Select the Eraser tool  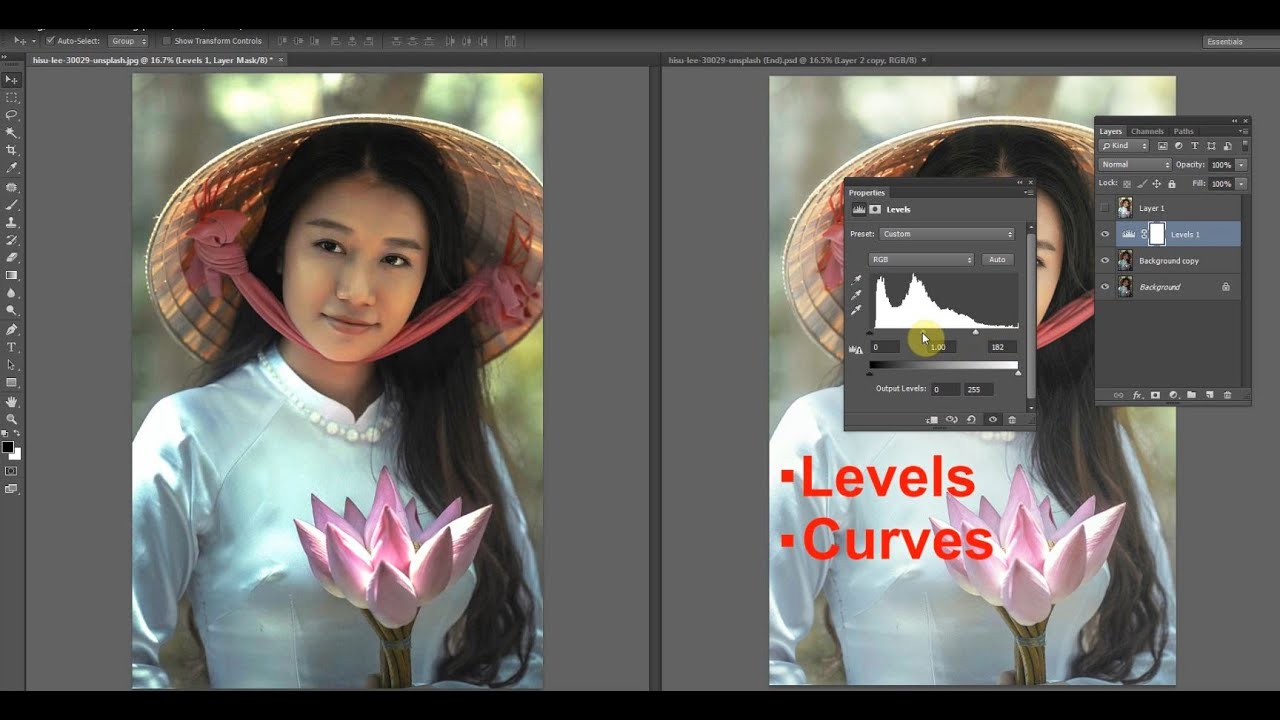[x=12, y=257]
